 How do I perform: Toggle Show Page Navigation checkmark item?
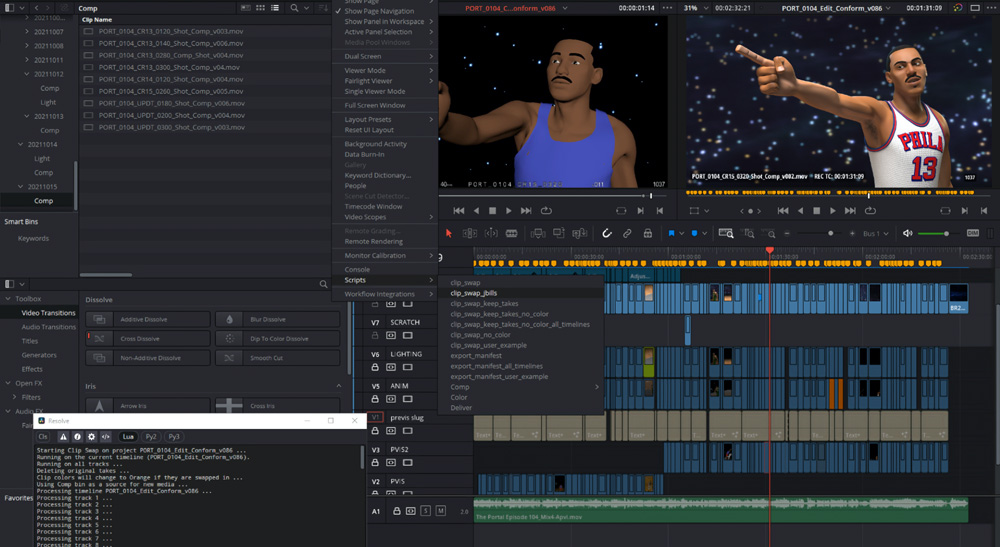point(385,11)
